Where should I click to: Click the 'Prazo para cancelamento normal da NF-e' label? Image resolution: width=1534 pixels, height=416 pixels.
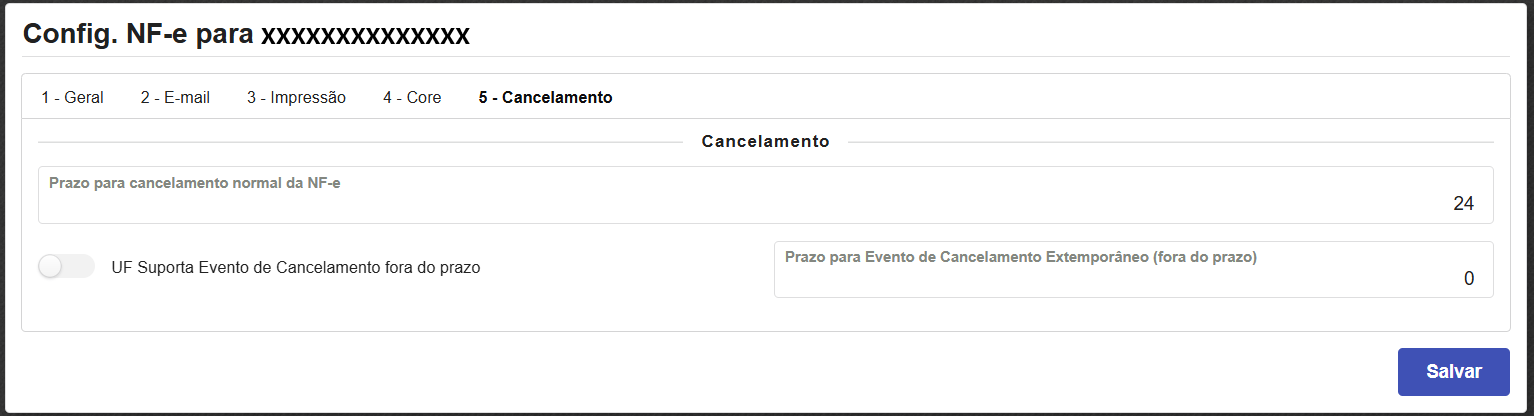click(x=195, y=183)
